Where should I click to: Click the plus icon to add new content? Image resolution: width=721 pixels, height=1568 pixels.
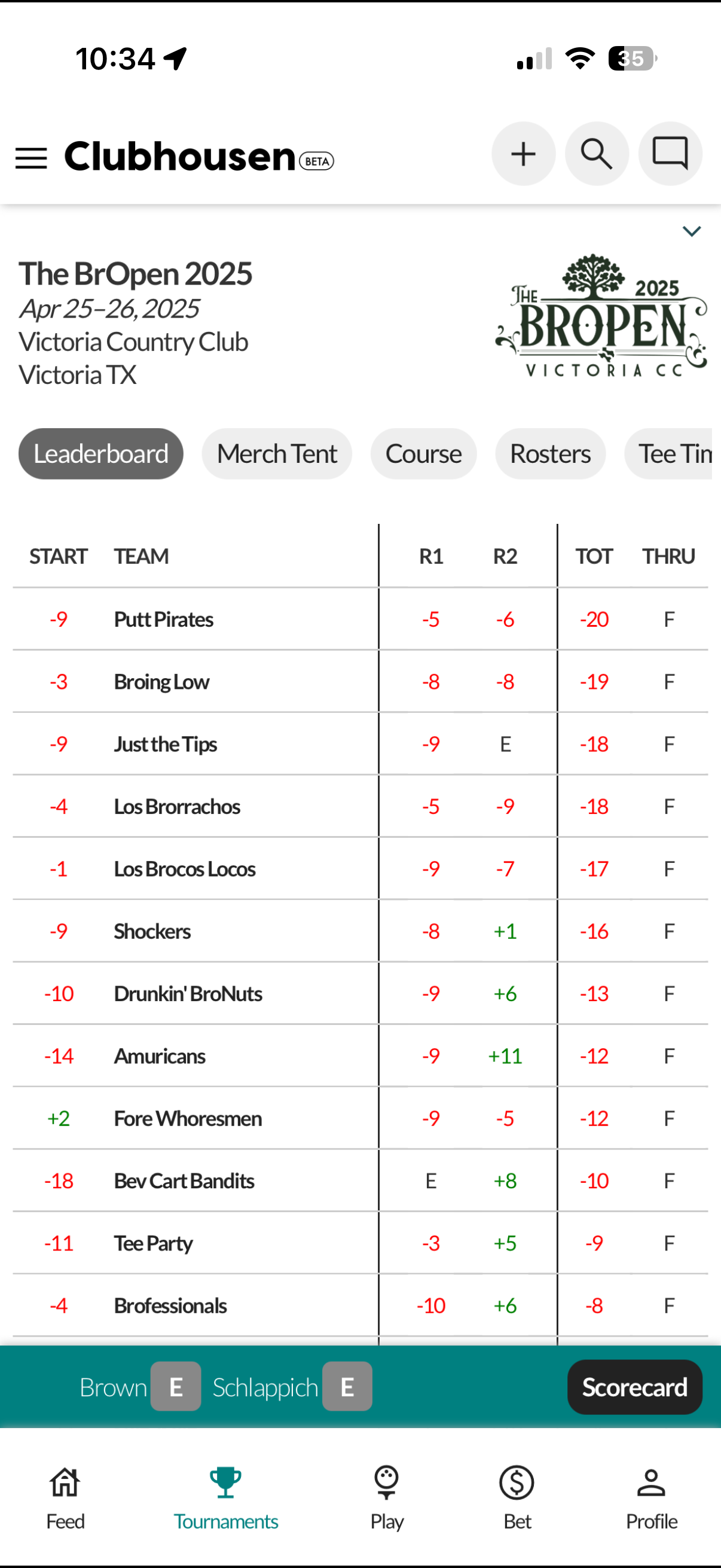[523, 153]
